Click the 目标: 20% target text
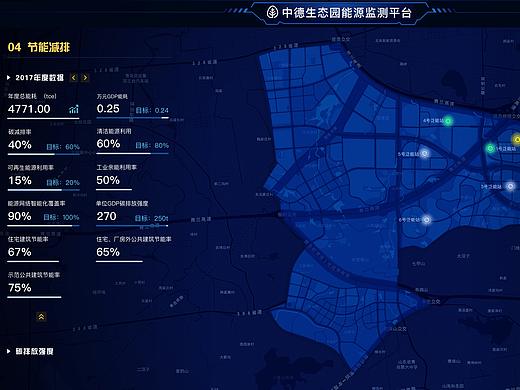 (63, 182)
